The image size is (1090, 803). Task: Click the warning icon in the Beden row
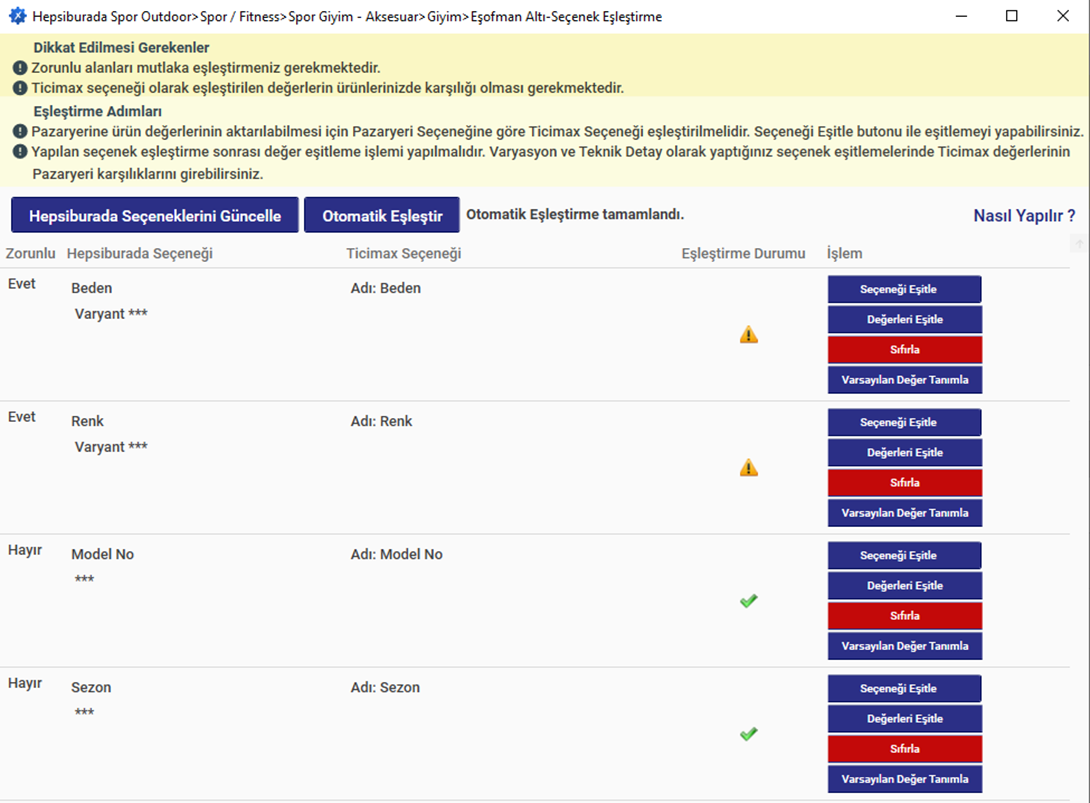(749, 335)
